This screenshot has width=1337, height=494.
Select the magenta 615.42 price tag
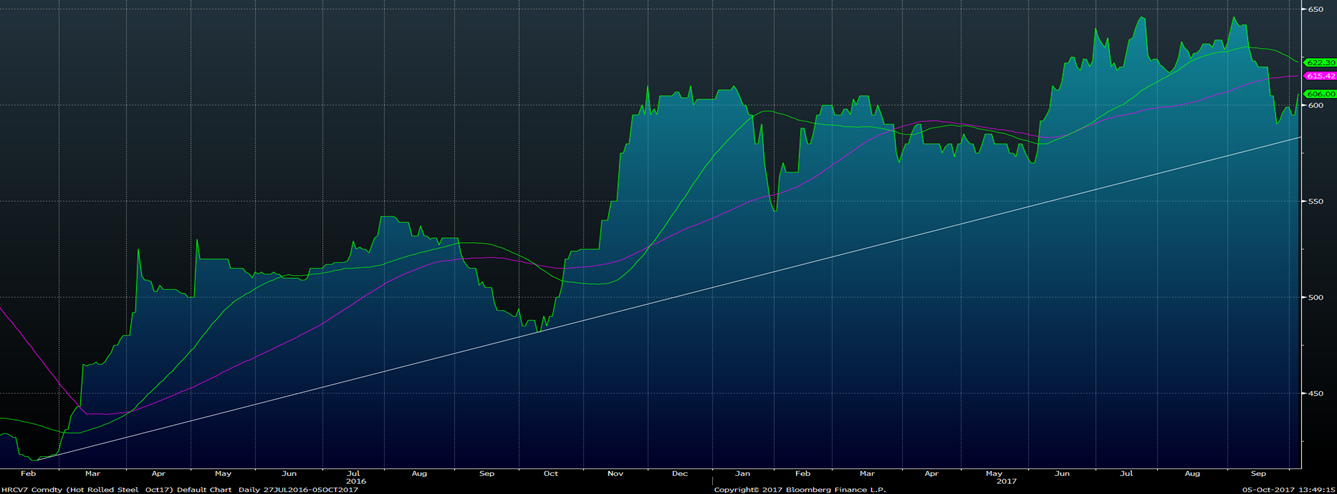[1320, 76]
